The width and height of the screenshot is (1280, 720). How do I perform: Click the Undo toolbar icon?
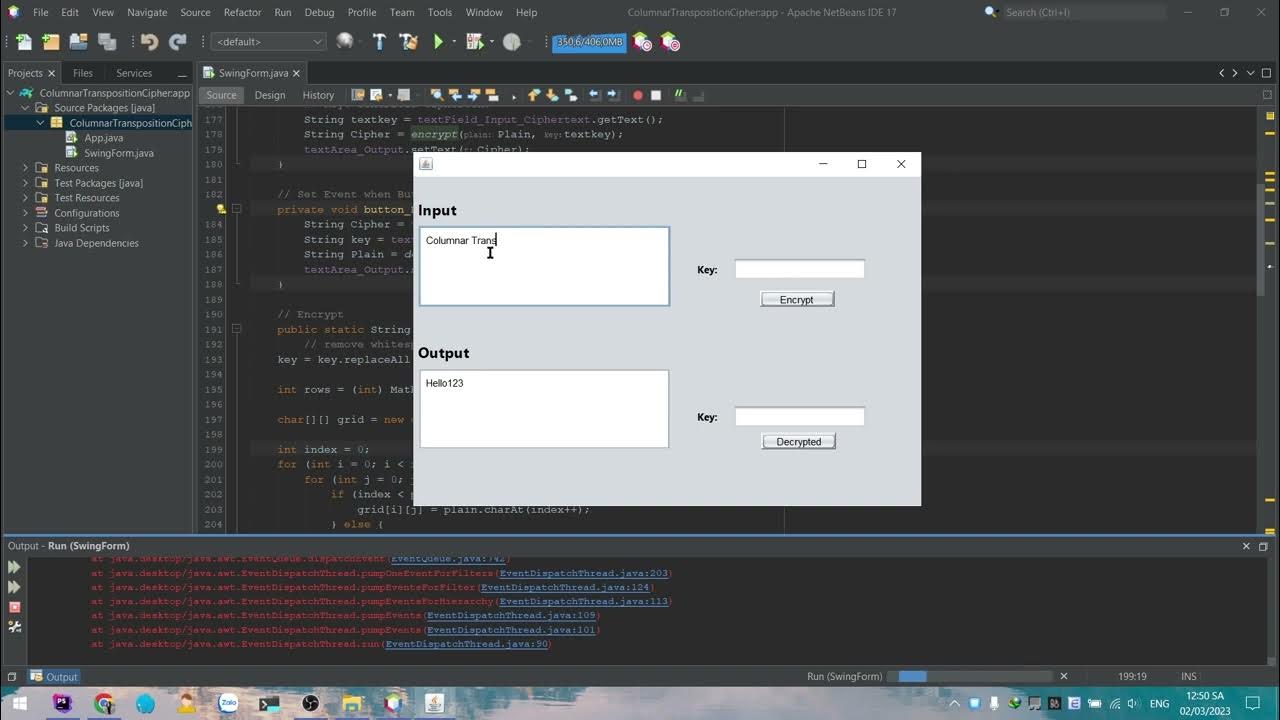pyautogui.click(x=149, y=42)
